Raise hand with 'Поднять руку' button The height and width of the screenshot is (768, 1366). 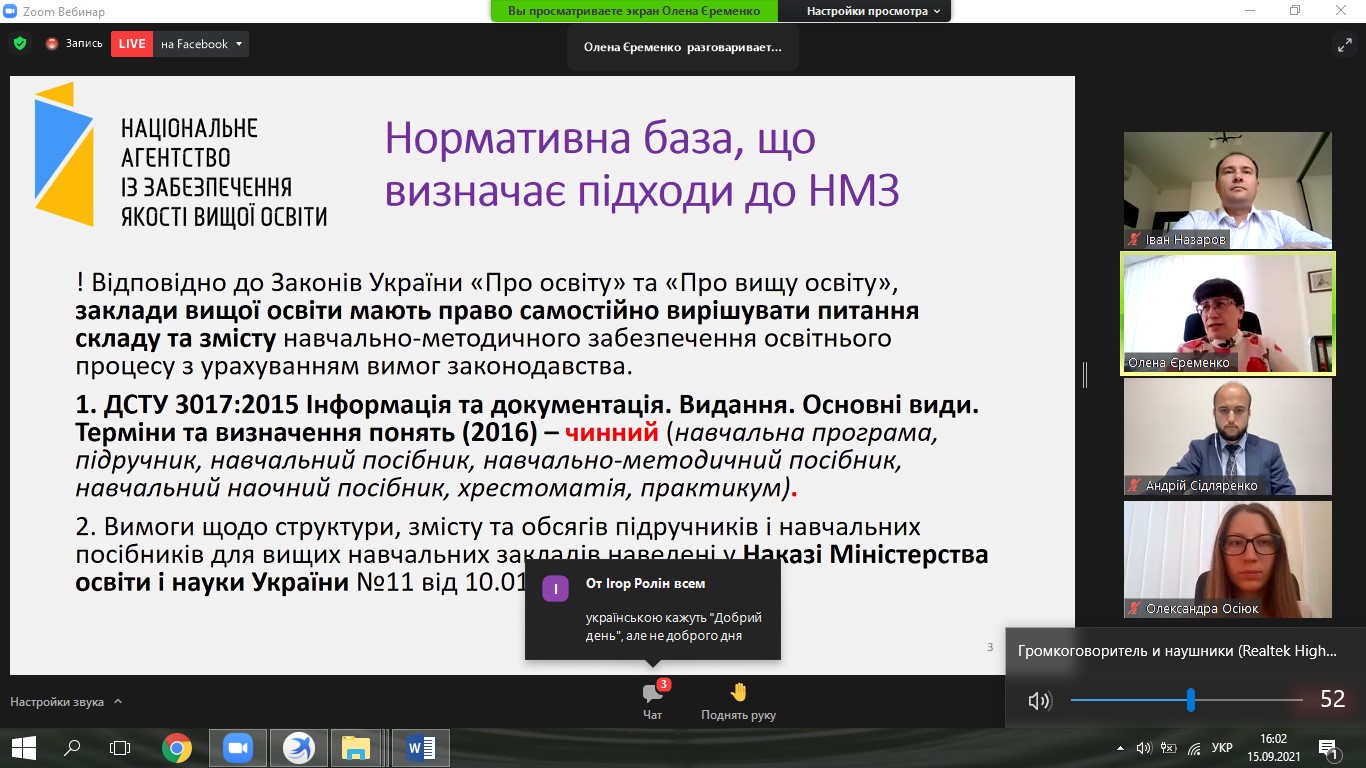pyautogui.click(x=738, y=701)
